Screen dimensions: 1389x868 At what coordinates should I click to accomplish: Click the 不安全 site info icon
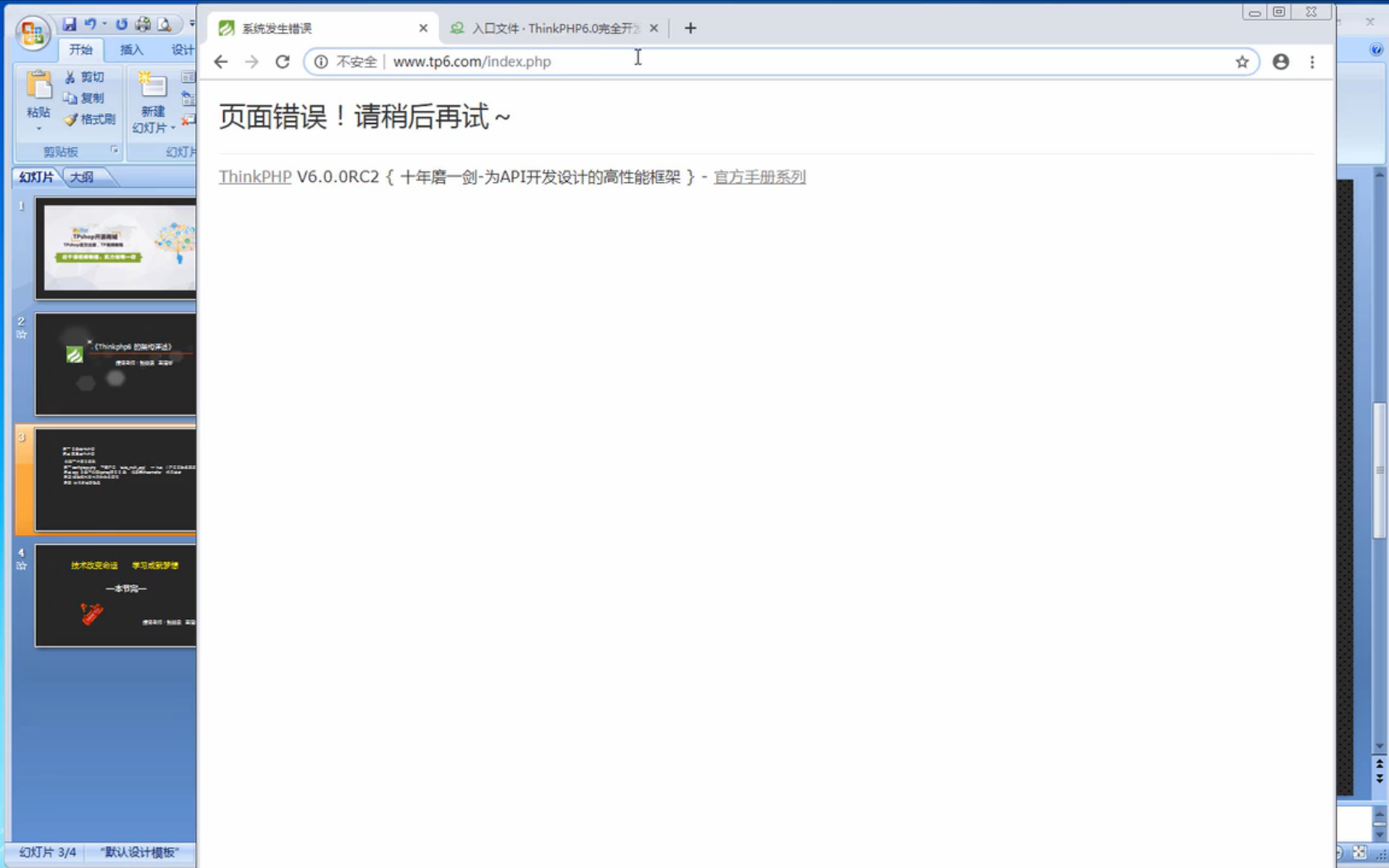coord(322,62)
